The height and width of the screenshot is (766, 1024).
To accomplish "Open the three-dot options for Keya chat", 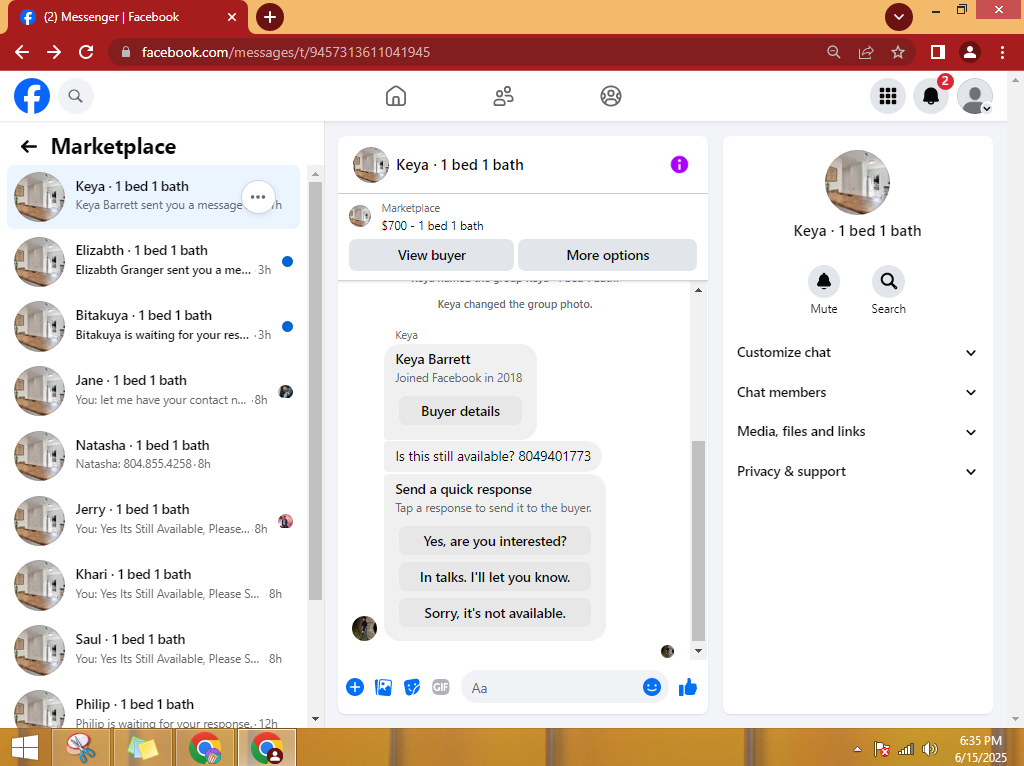I will pos(258,197).
